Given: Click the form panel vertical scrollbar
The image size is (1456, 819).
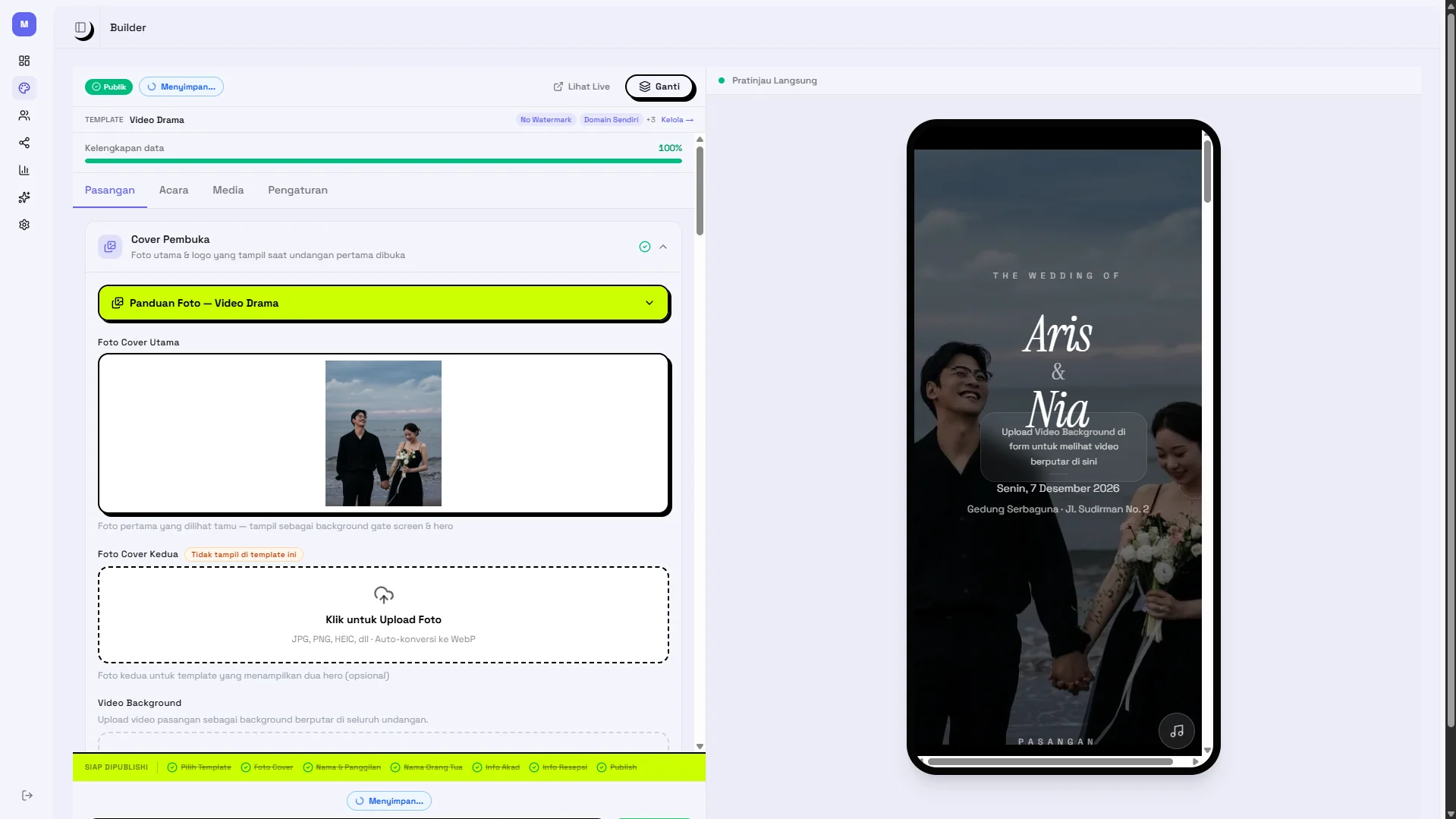Looking at the screenshot, I should pyautogui.click(x=700, y=190).
